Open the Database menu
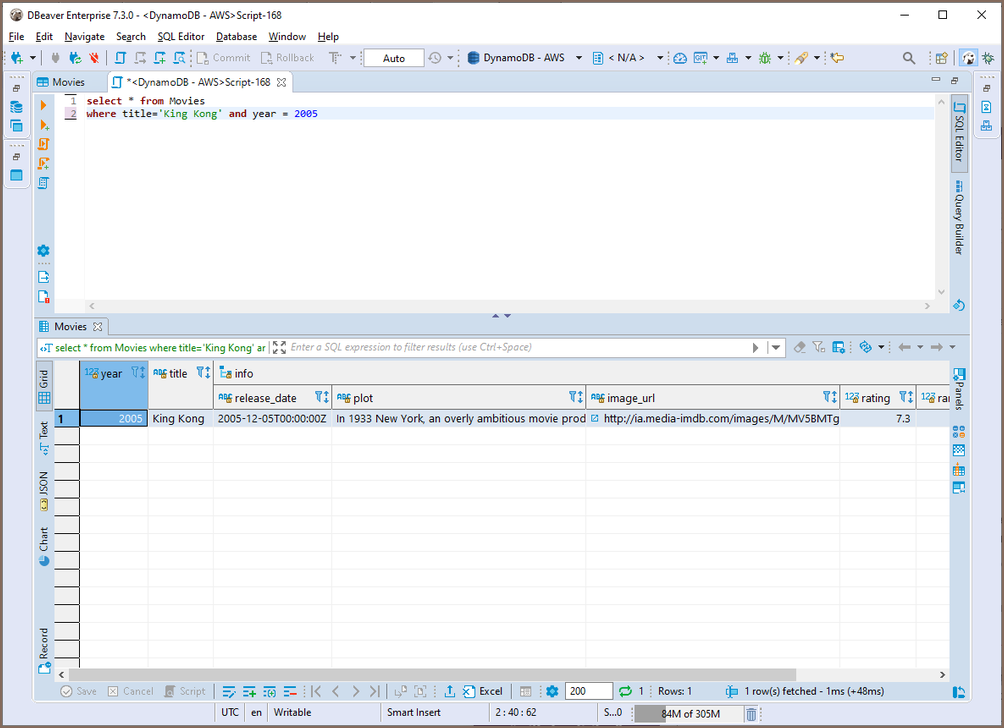This screenshot has width=1004, height=728. point(236,36)
